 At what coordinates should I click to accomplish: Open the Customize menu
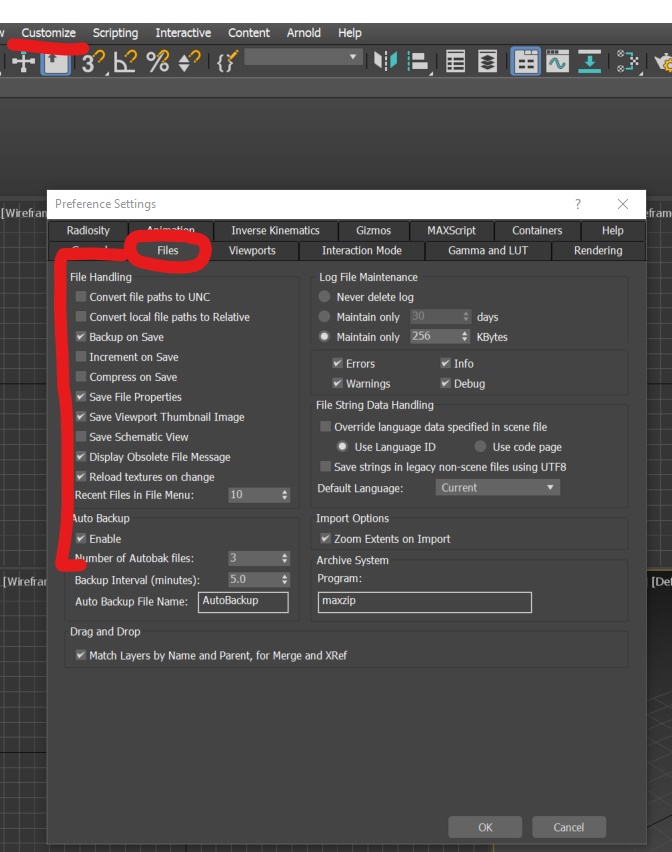48,33
